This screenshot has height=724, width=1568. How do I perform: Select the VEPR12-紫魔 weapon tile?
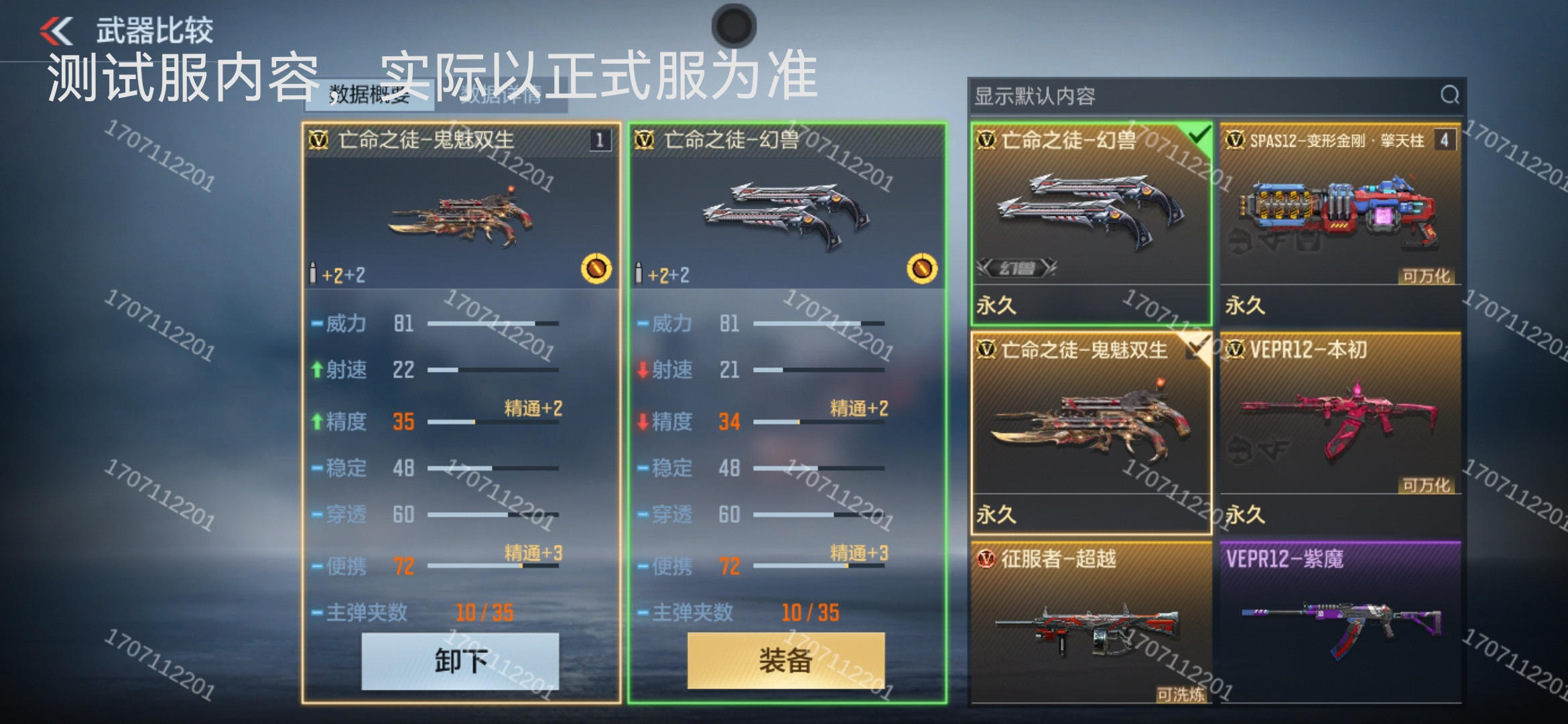point(1340,622)
